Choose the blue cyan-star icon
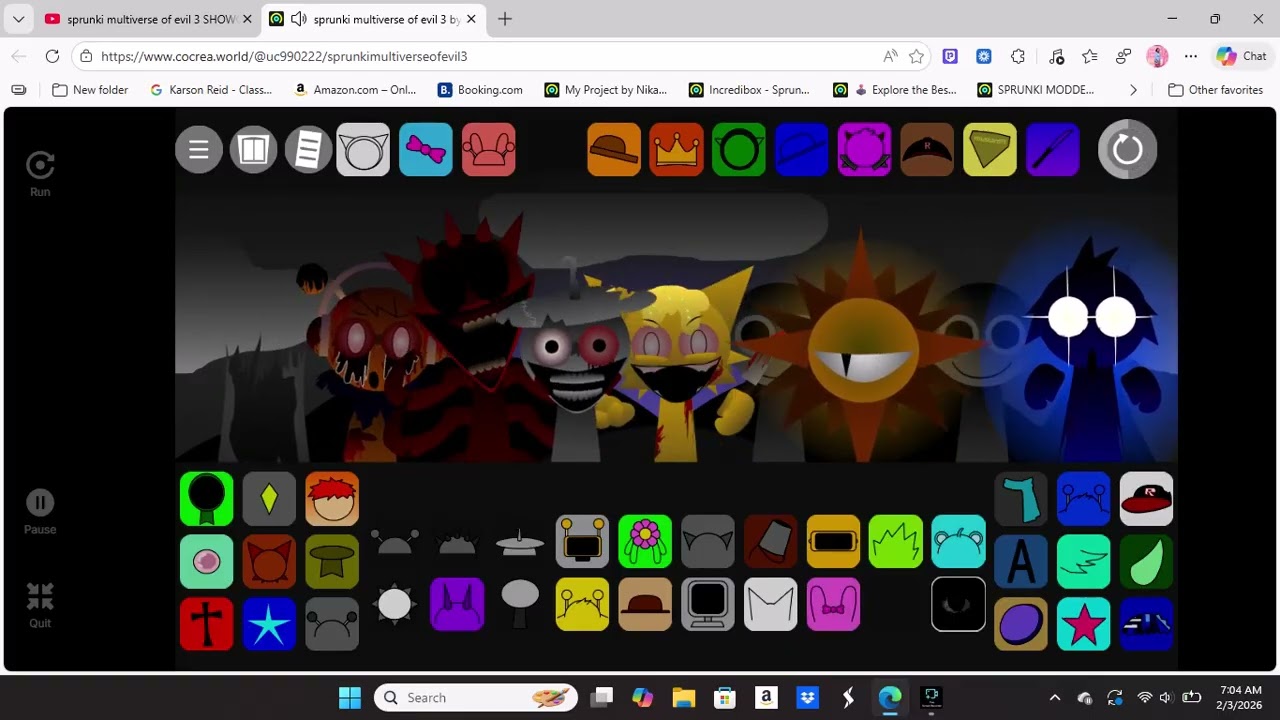 [269, 624]
